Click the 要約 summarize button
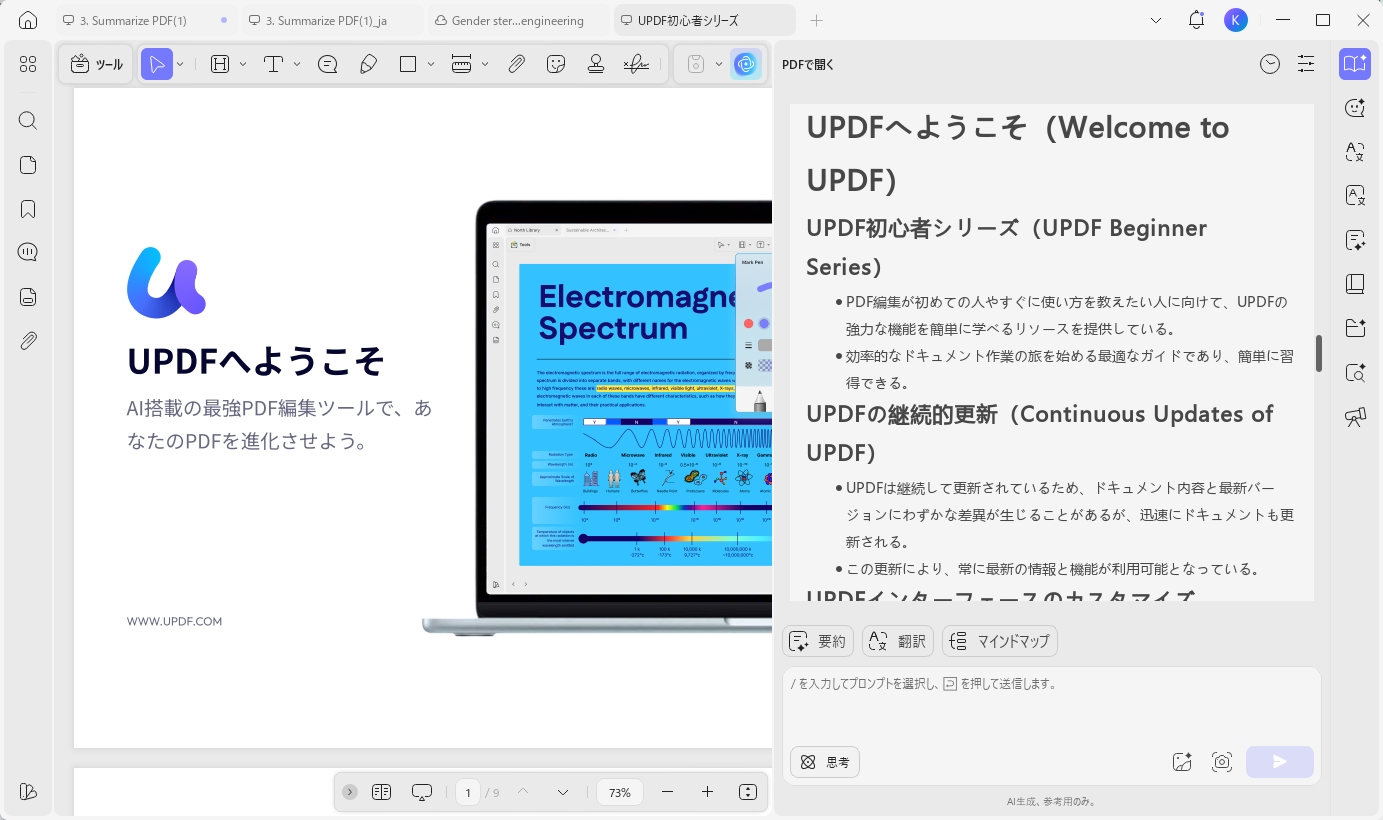The width and height of the screenshot is (1383, 820). click(x=818, y=641)
